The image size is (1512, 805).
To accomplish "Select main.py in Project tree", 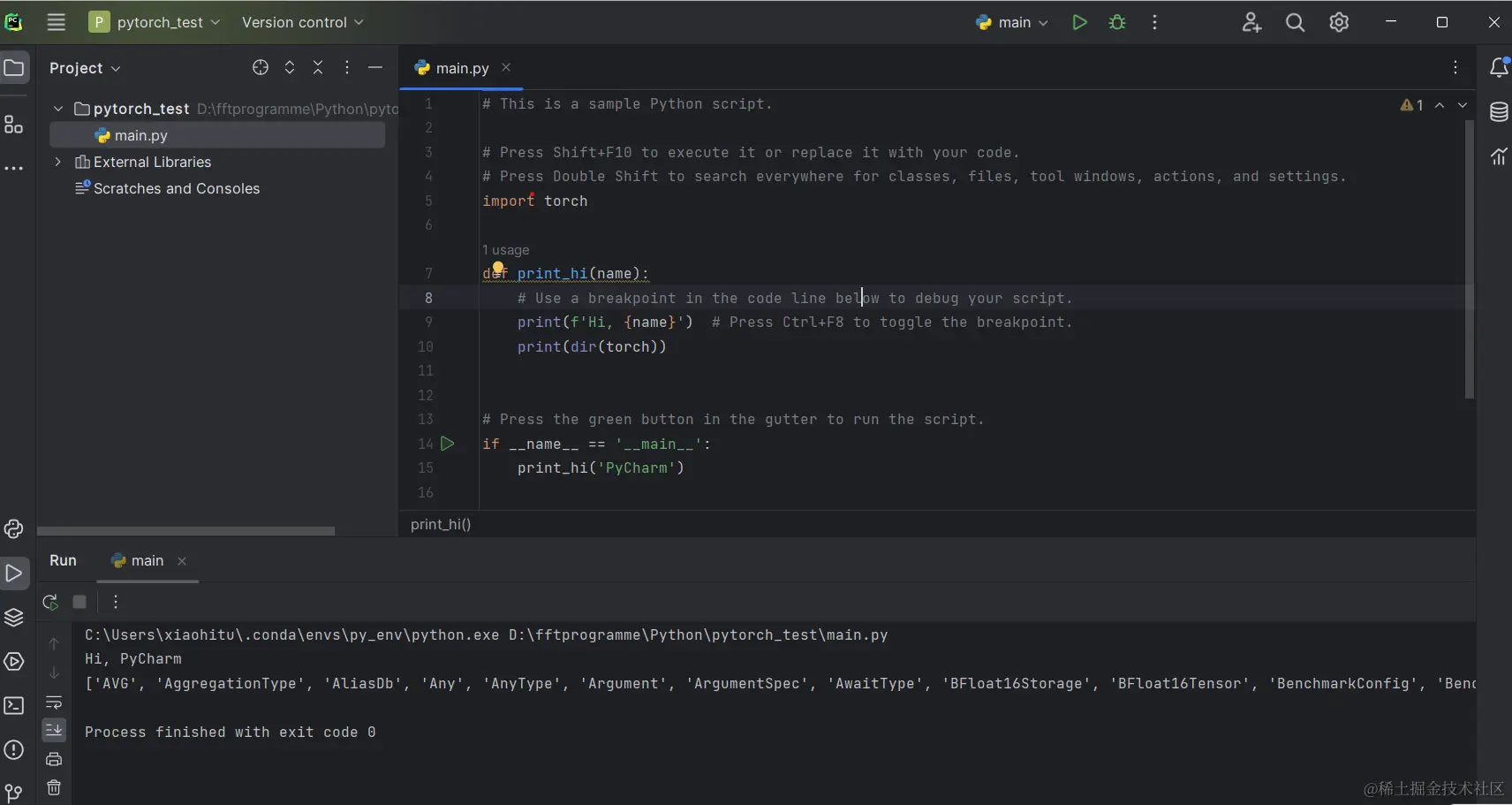I will point(217,135).
